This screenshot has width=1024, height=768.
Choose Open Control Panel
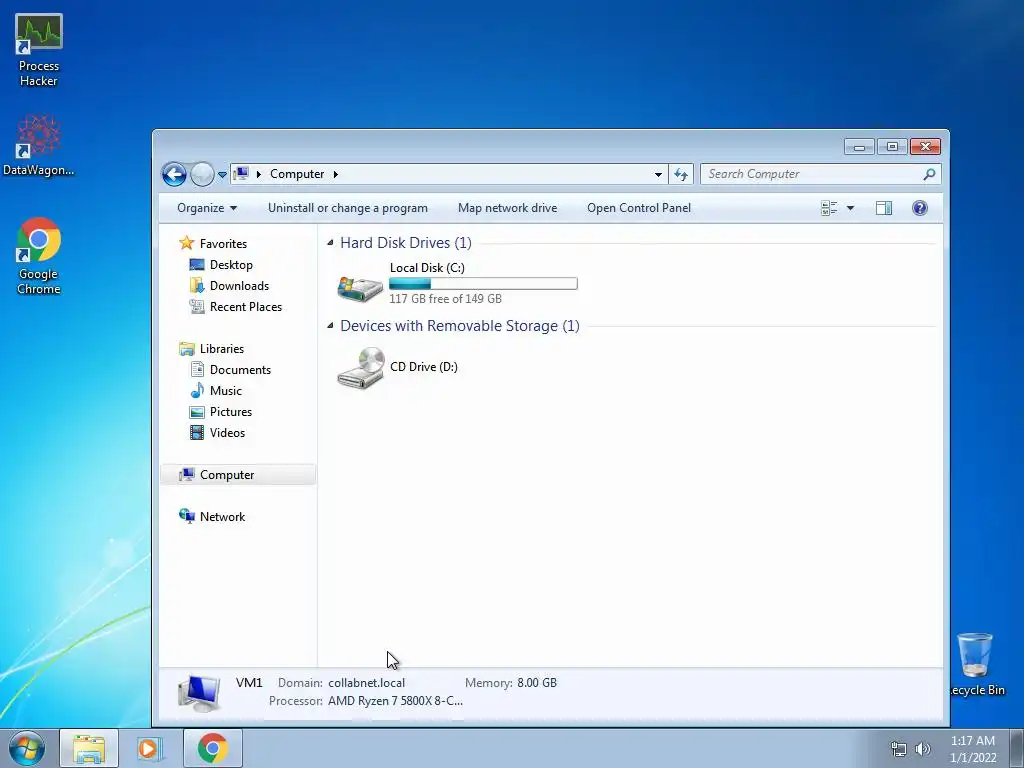[x=639, y=208]
